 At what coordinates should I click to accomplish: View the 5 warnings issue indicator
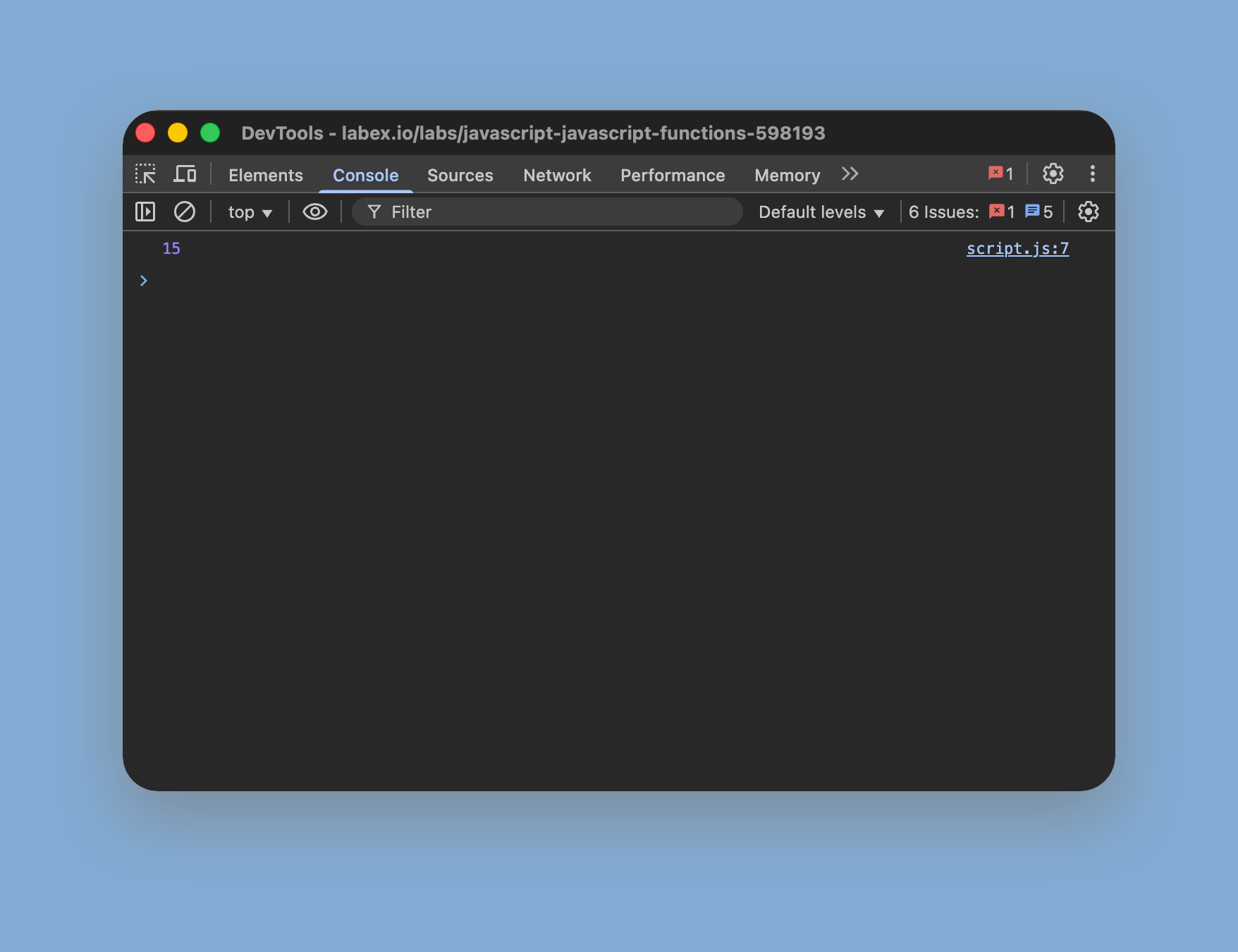(x=1038, y=212)
